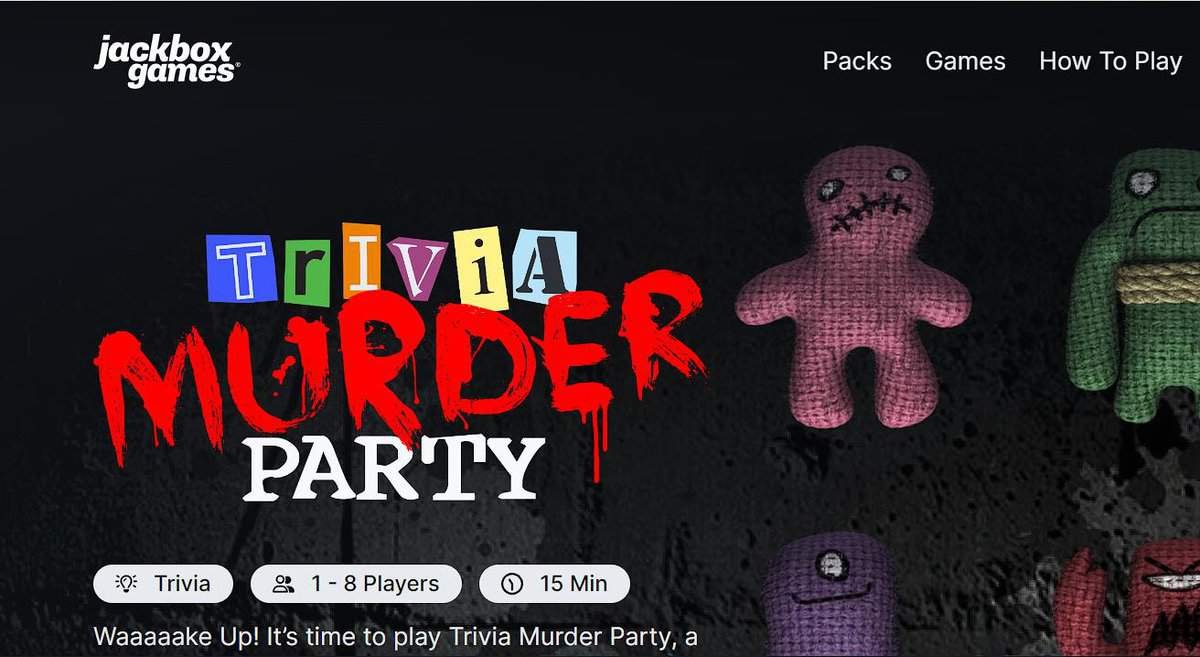The width and height of the screenshot is (1200, 657).
Task: Select the 1 - 8 Players pill
Action: click(x=356, y=584)
